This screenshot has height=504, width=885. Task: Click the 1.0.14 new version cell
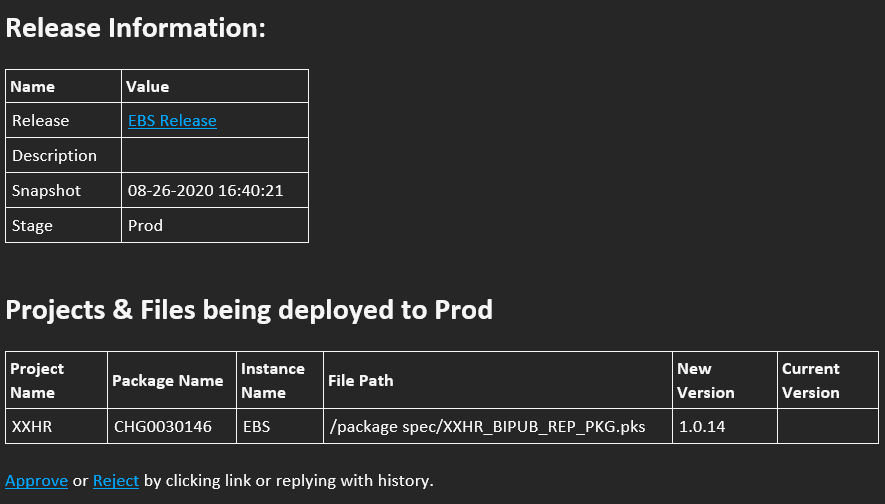(725, 426)
